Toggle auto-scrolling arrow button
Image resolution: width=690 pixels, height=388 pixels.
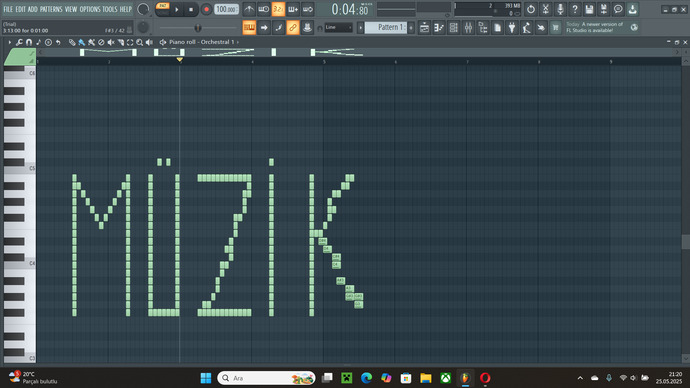(x=264, y=28)
